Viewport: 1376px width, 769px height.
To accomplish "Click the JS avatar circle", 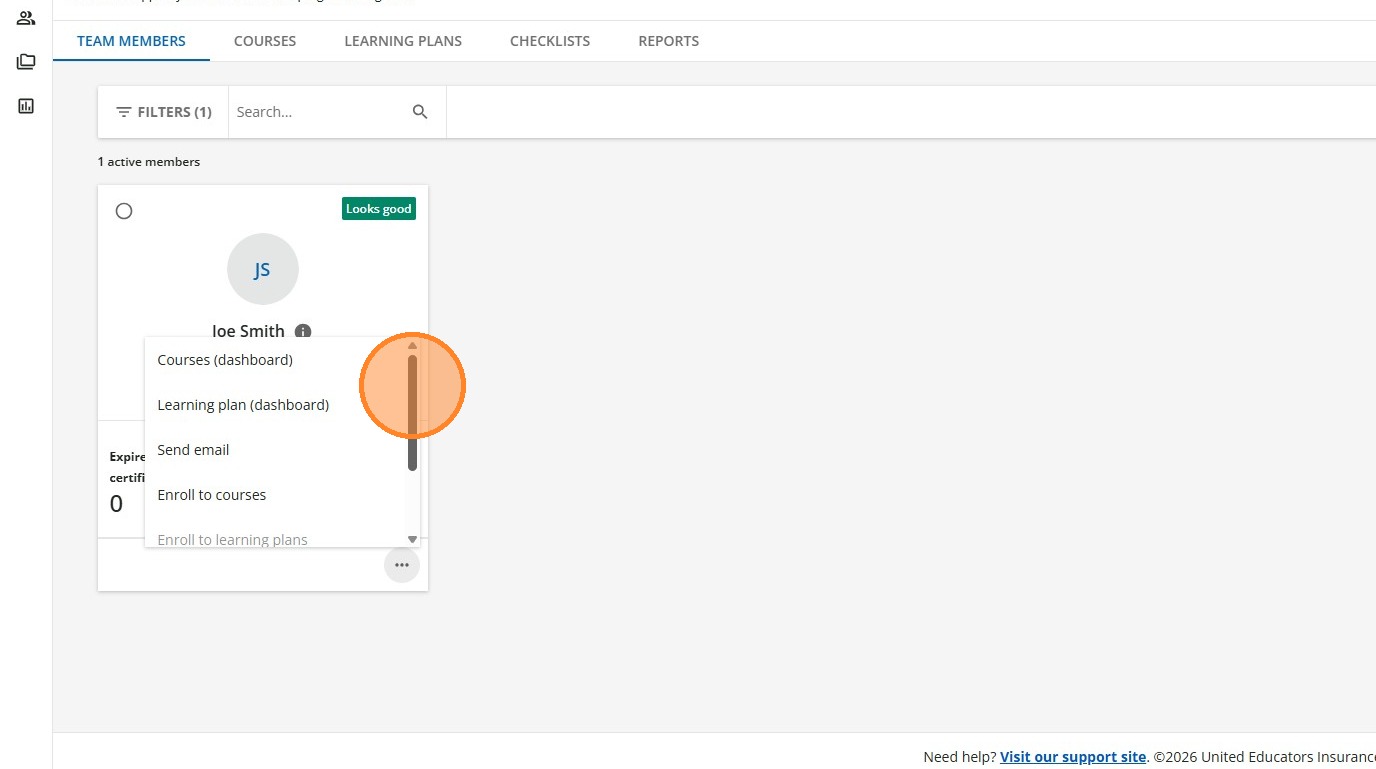I will coord(263,269).
